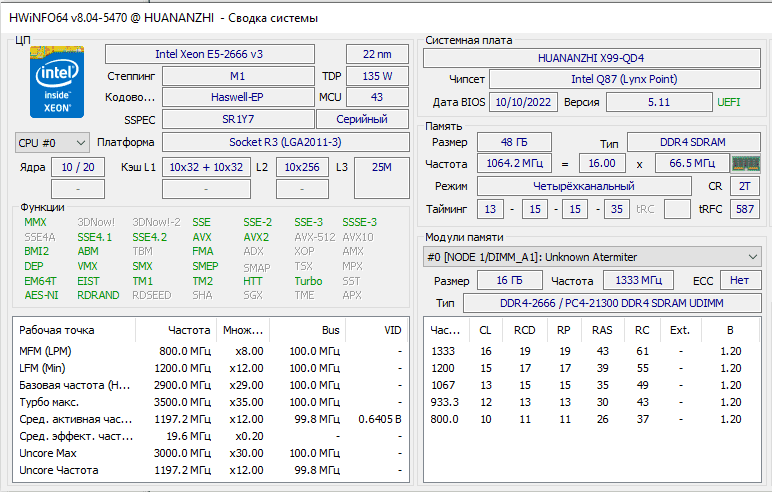Click the DDR4-2666 / PC4-21300 module type field
772x492 pixels.
(x=611, y=303)
